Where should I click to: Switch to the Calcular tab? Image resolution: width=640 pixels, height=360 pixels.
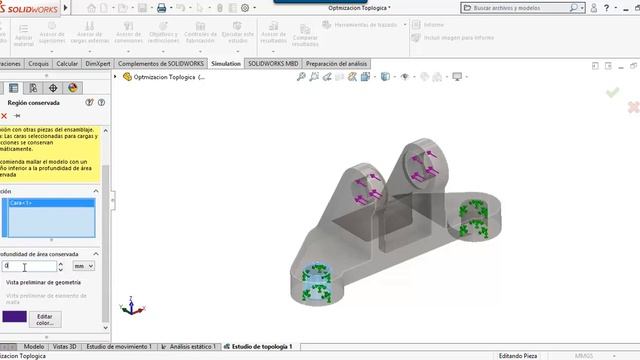point(67,64)
